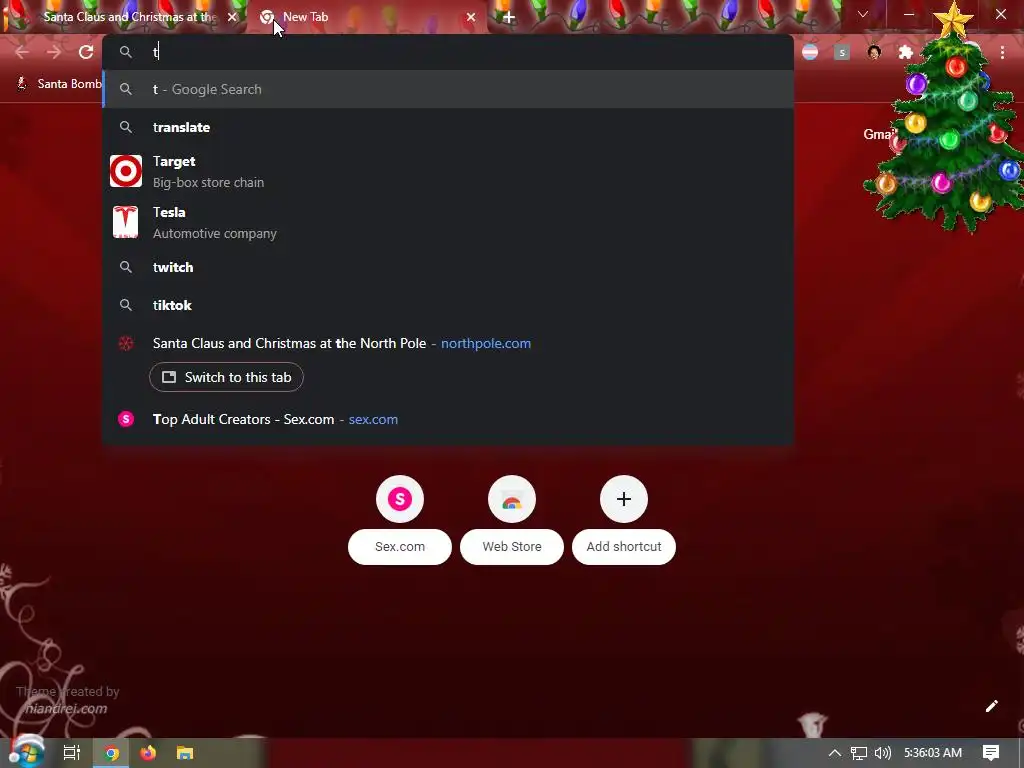Viewport: 1024px width, 768px height.
Task: Choose the 'translate' suggestion
Action: click(448, 127)
